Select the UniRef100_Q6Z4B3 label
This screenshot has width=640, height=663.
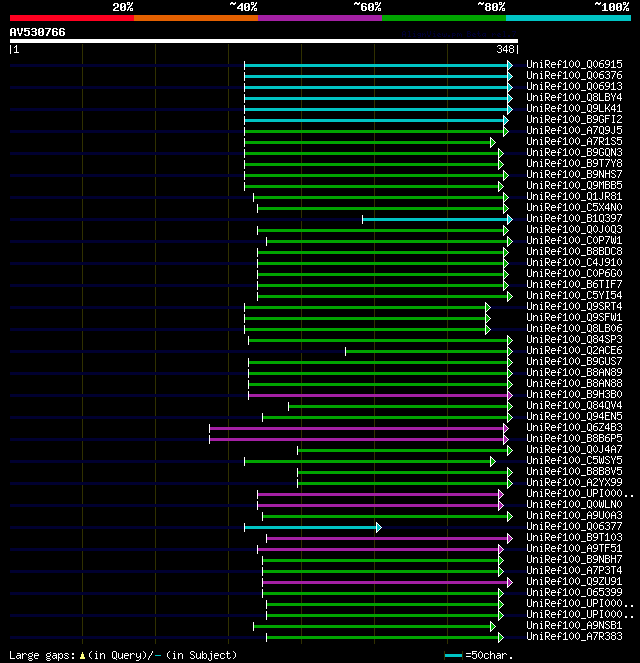(x=574, y=427)
